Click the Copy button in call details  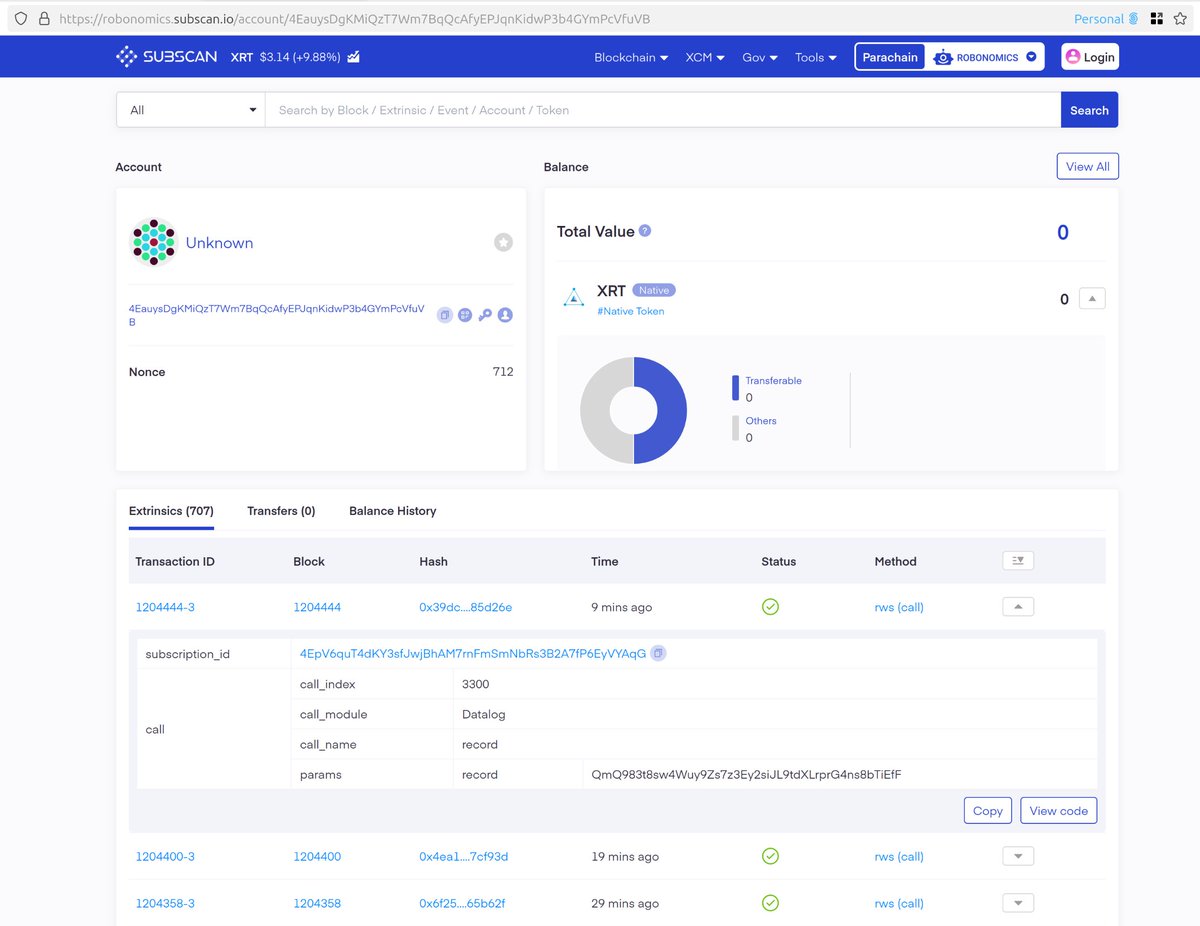[x=988, y=810]
